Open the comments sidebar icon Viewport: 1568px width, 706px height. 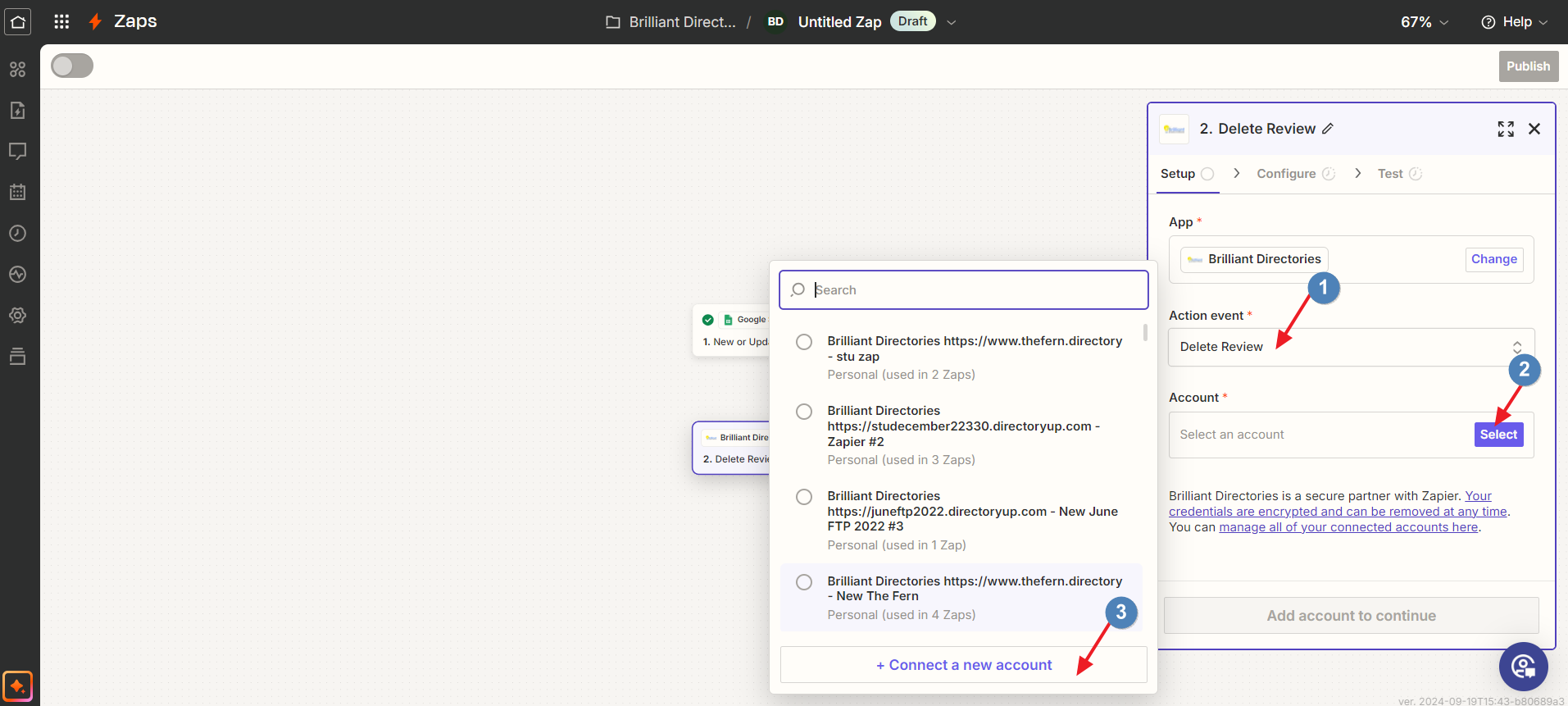pos(18,152)
